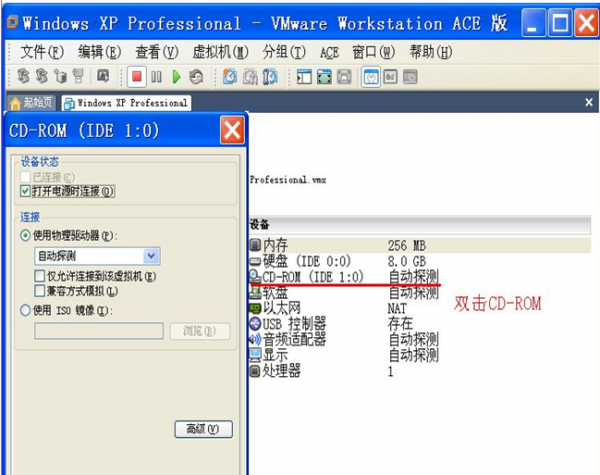Uncheck 打开电源时连接 checkbox
Image resolution: width=600 pixels, height=475 pixels.
[x=25, y=191]
